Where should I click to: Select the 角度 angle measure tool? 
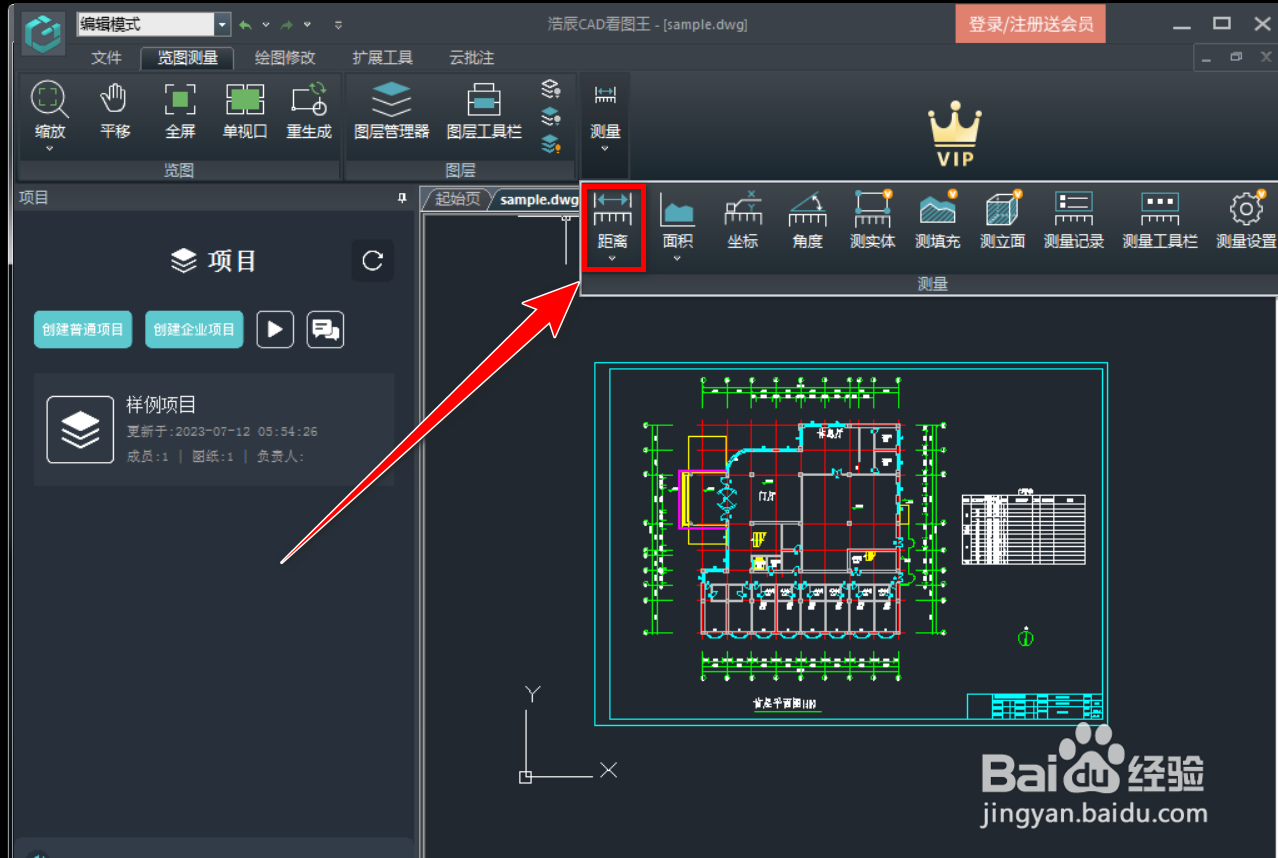point(807,219)
